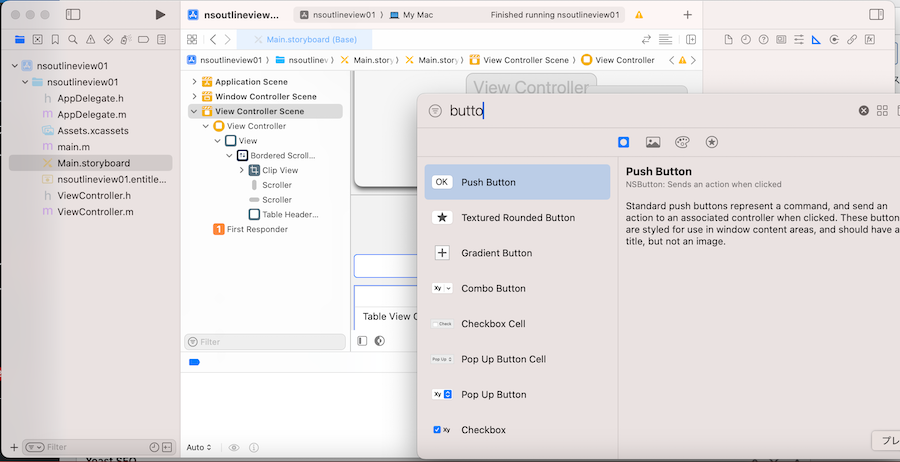Open the Issue navigator warning icon
The image size is (900, 462).
pyautogui.click(x=90, y=40)
